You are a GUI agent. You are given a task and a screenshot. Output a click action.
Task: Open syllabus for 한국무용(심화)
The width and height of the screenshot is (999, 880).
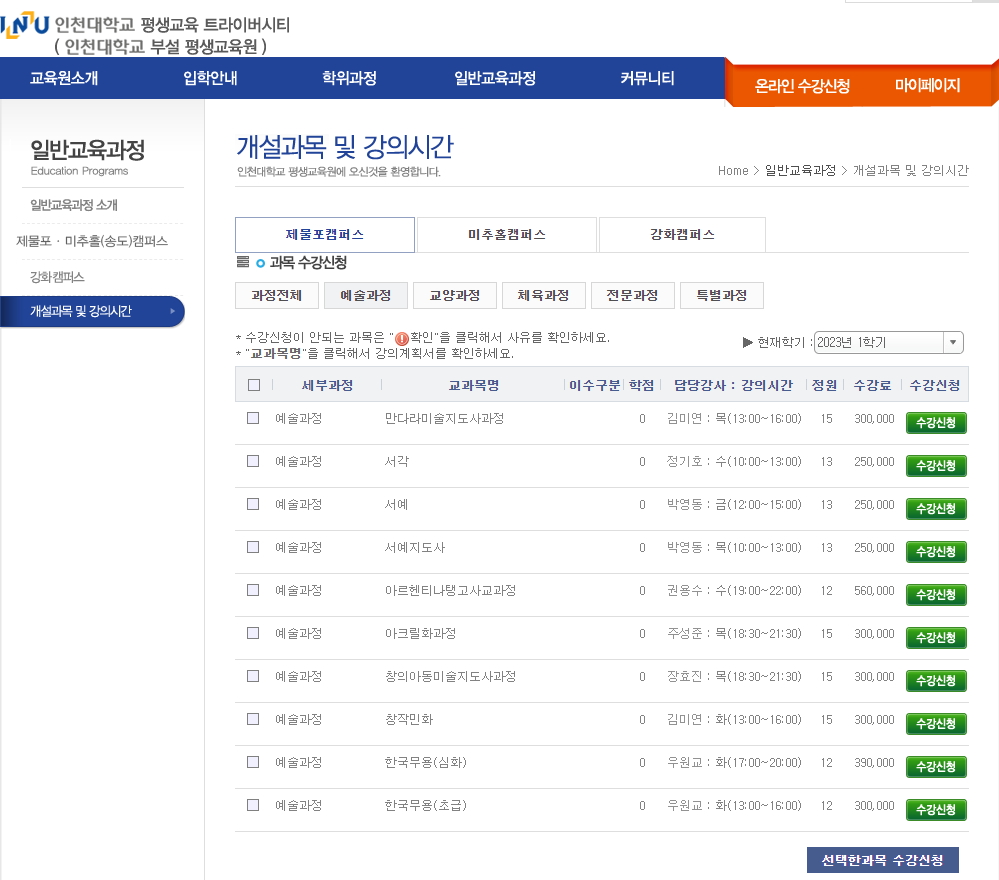[x=425, y=763]
